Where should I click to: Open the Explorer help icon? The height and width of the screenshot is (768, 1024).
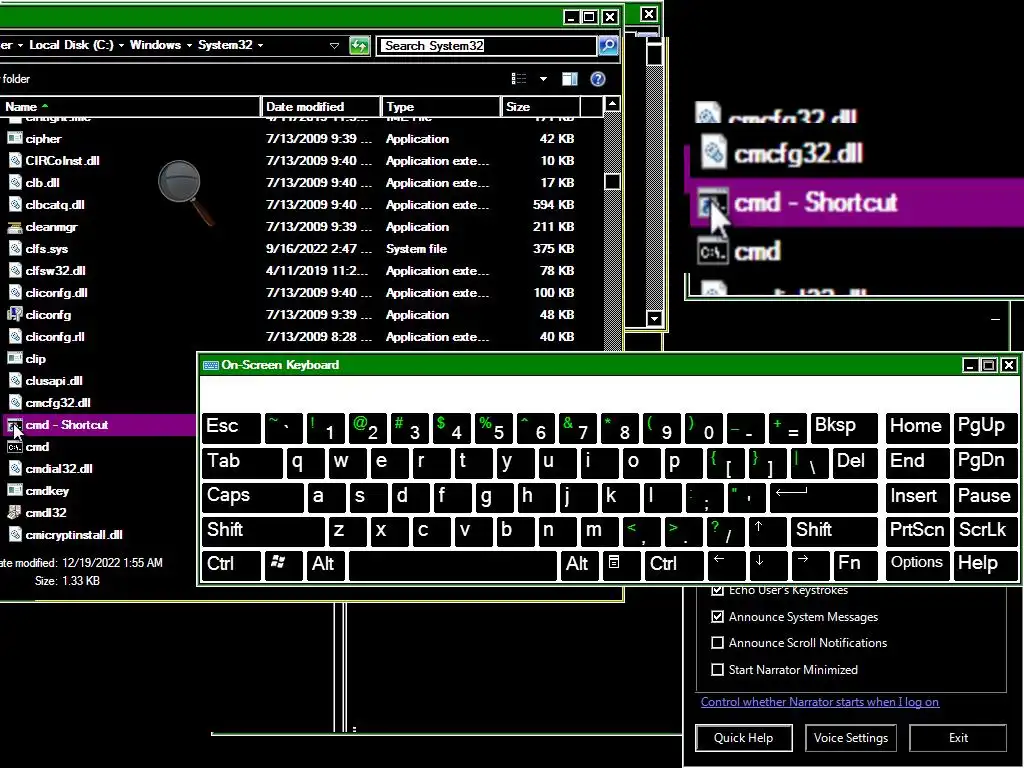[x=598, y=79]
